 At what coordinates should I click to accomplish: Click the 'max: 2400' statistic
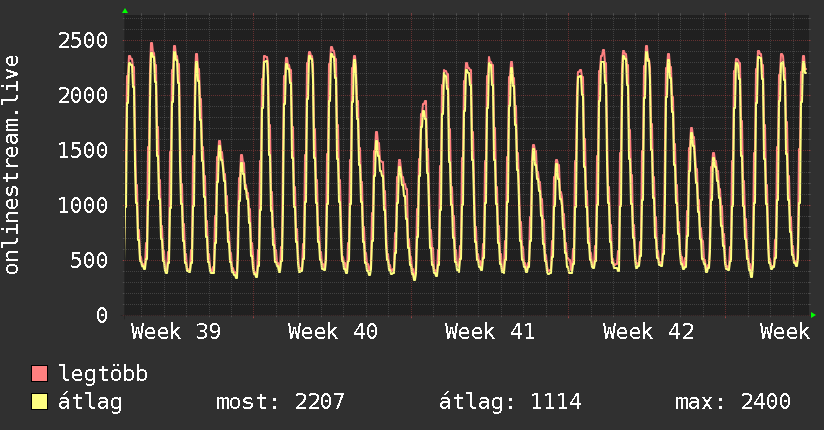coord(733,402)
